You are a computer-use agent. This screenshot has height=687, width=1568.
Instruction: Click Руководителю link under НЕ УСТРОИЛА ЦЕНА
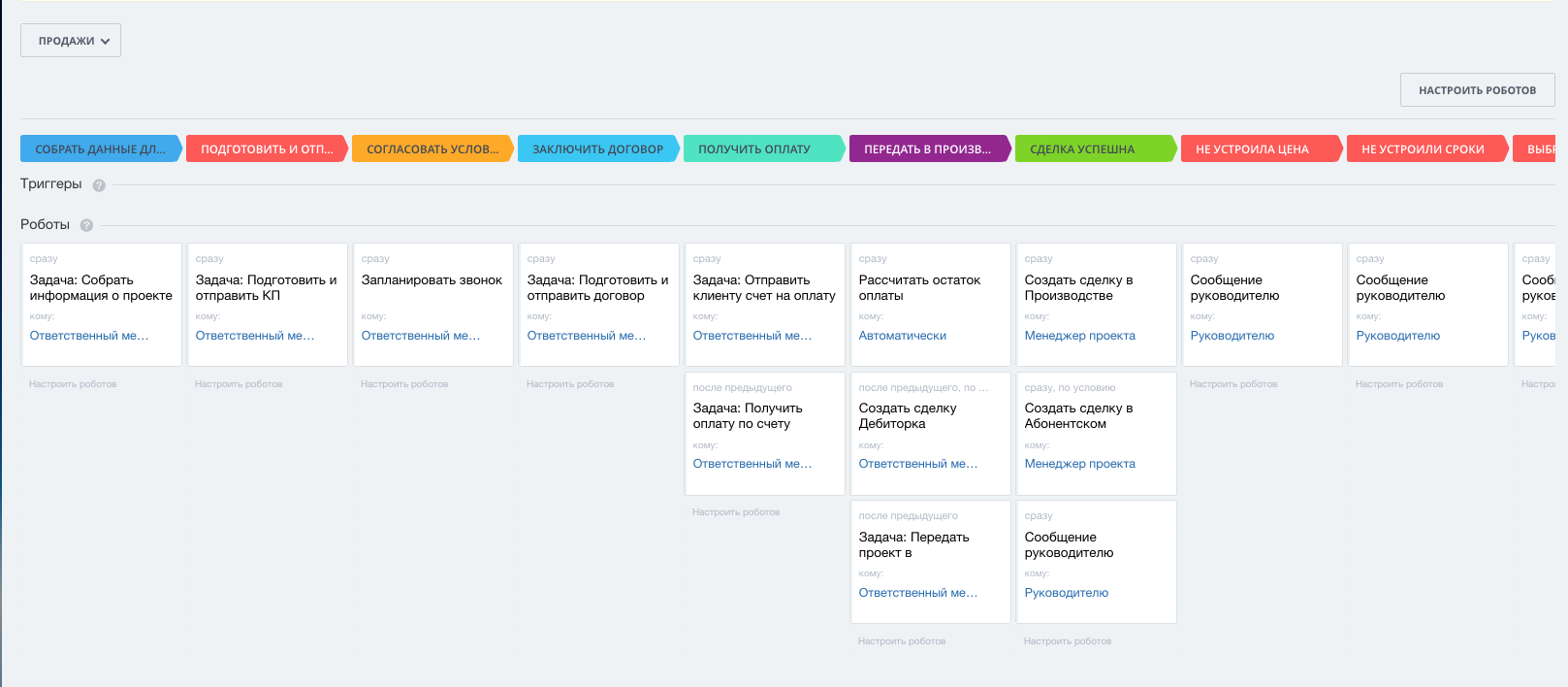point(1232,336)
